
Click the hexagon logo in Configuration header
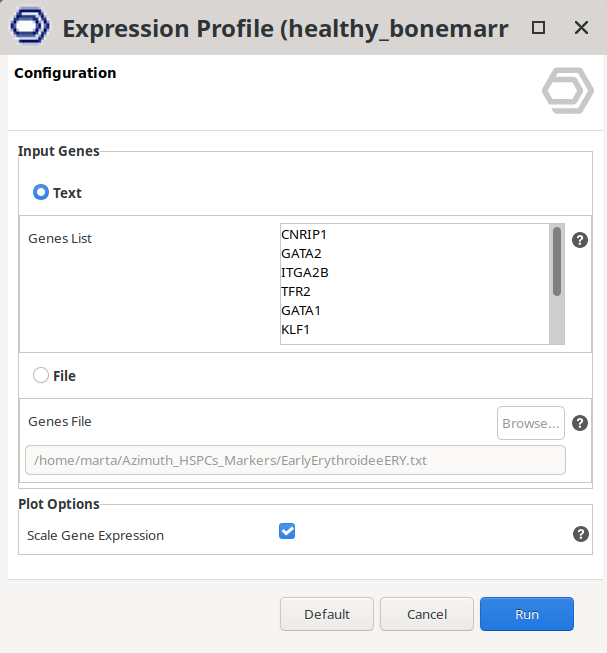568,91
